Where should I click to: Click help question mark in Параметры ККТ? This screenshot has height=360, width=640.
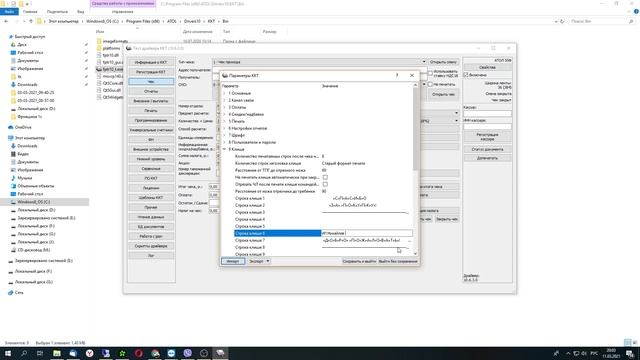(x=397, y=76)
